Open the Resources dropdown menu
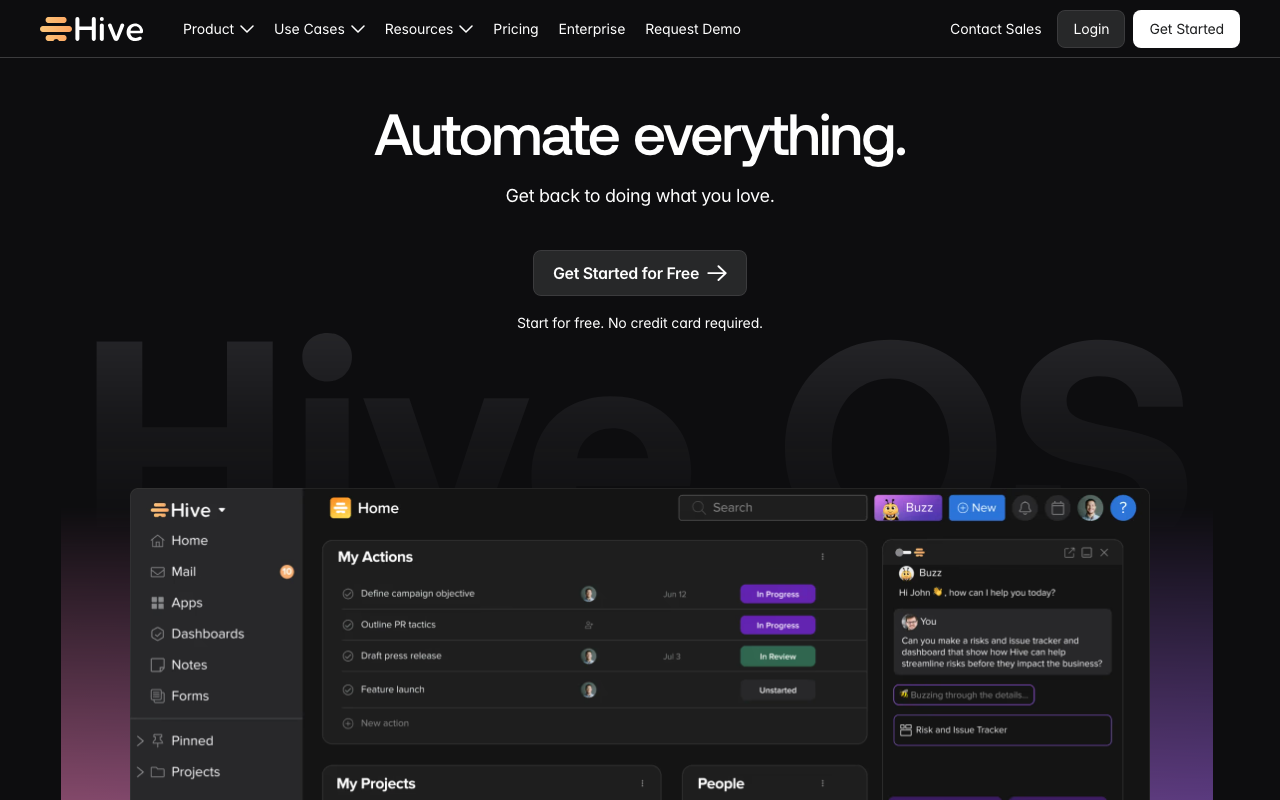1280x800 pixels. tap(429, 29)
